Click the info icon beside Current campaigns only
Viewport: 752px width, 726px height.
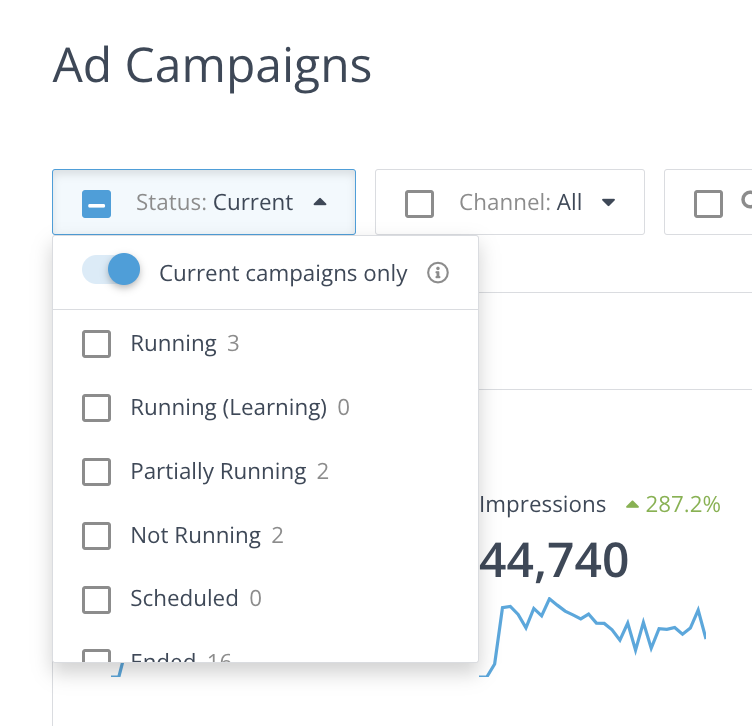437,273
